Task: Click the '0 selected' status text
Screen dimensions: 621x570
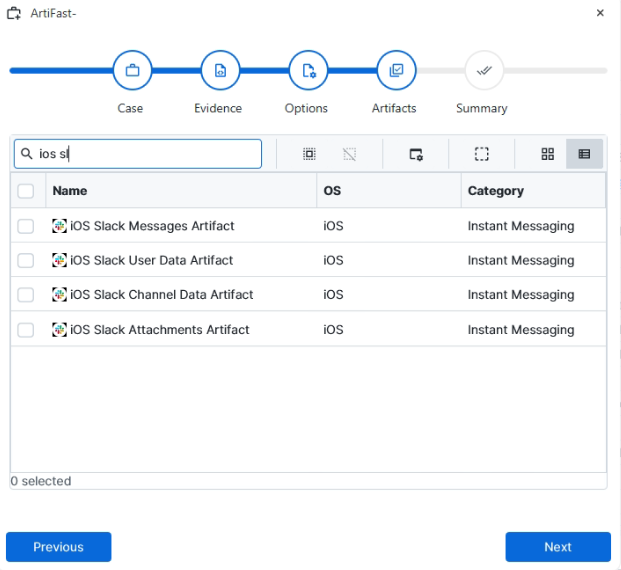Action: pyautogui.click(x=41, y=481)
